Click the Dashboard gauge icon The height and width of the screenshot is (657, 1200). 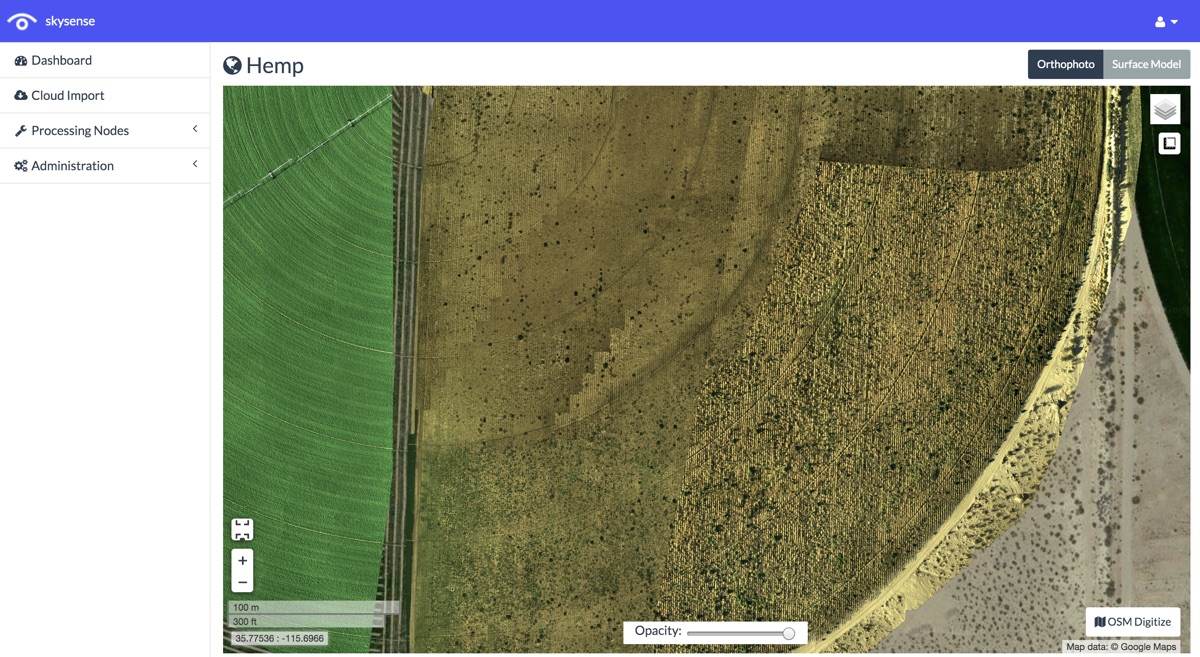[21, 60]
